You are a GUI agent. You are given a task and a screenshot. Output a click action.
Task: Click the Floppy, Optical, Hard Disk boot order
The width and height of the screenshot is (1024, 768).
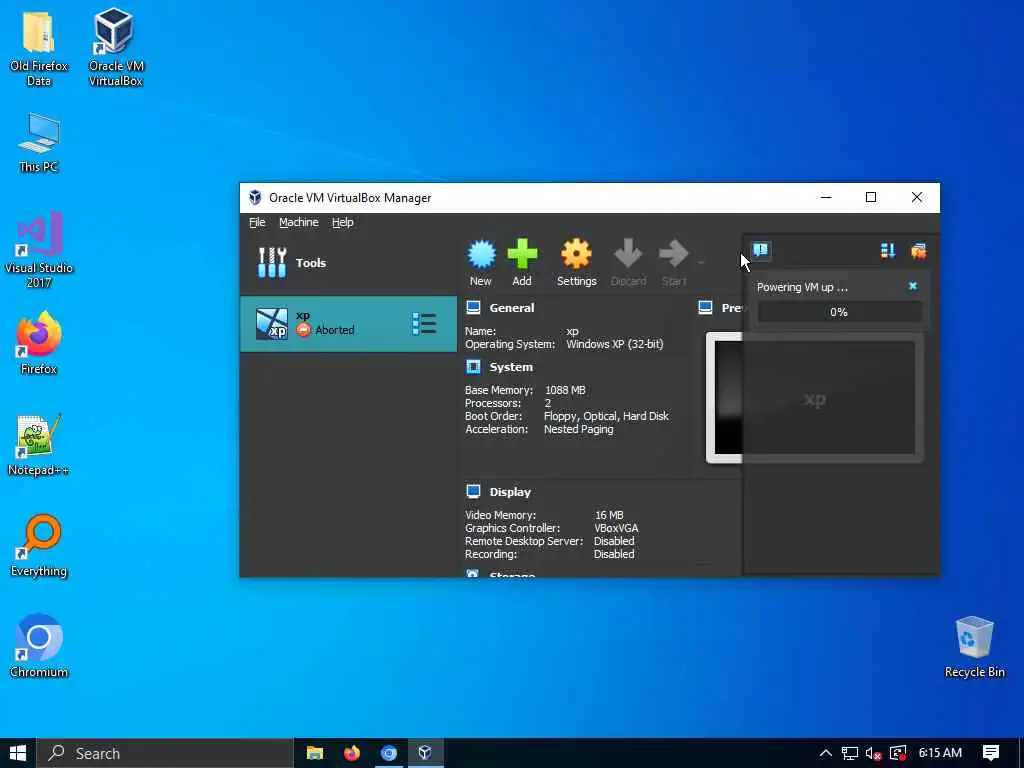pyautogui.click(x=606, y=416)
